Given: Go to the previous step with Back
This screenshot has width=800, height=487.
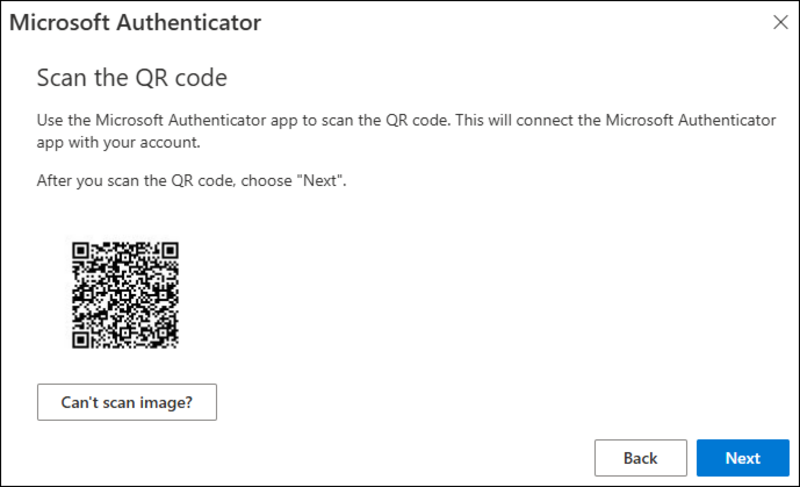Looking at the screenshot, I should tap(640, 458).
